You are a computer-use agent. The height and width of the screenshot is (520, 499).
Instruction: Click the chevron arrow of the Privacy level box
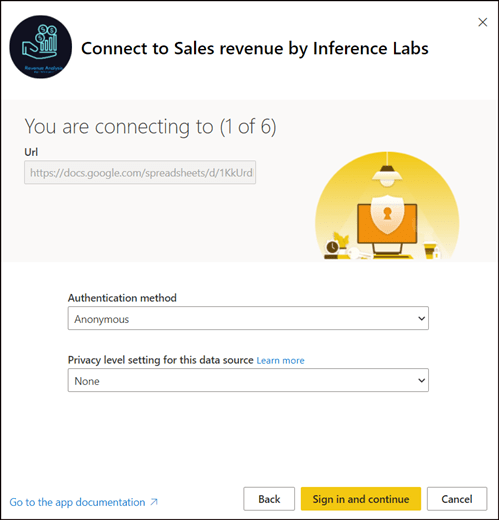point(421,380)
